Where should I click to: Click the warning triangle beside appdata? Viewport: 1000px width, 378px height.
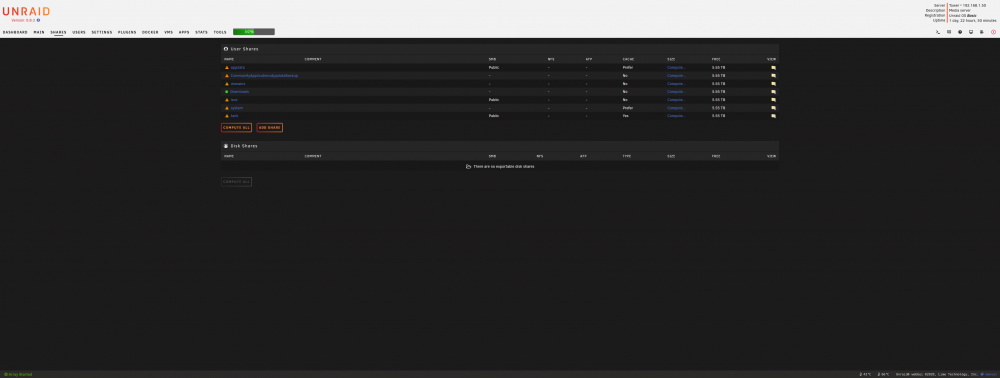[226, 67]
